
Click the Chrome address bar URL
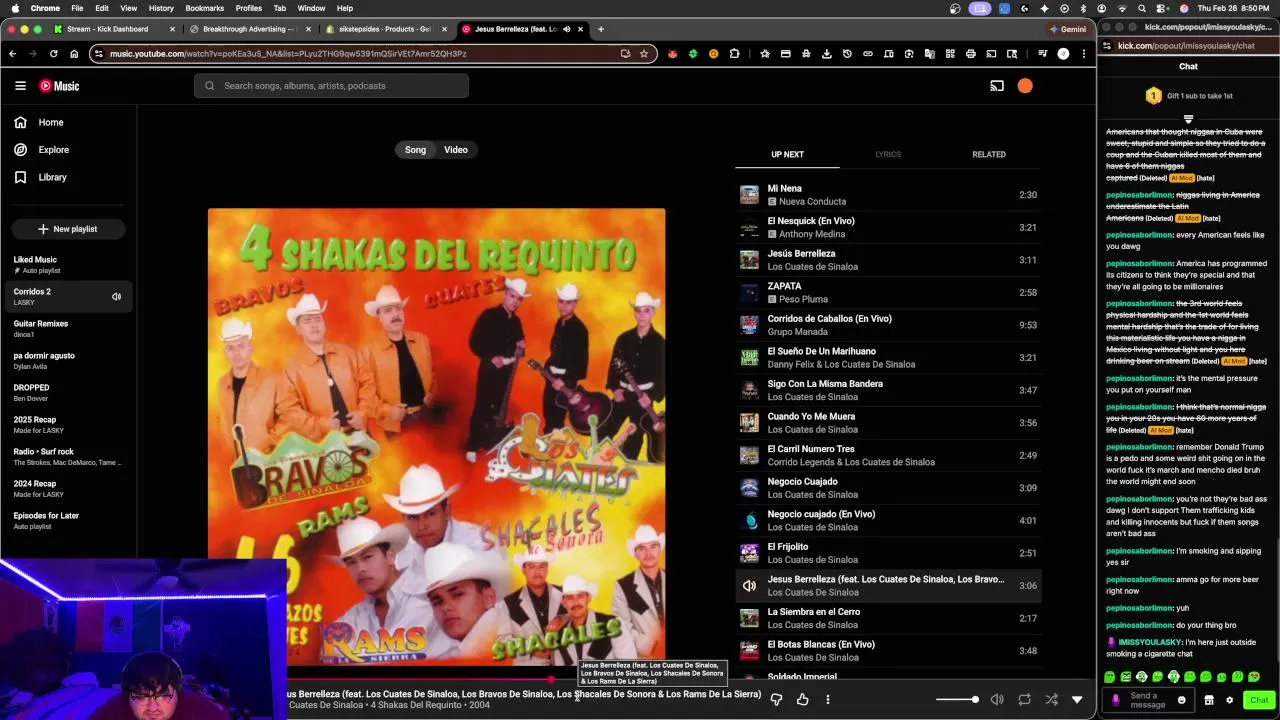pyautogui.click(x=287, y=54)
